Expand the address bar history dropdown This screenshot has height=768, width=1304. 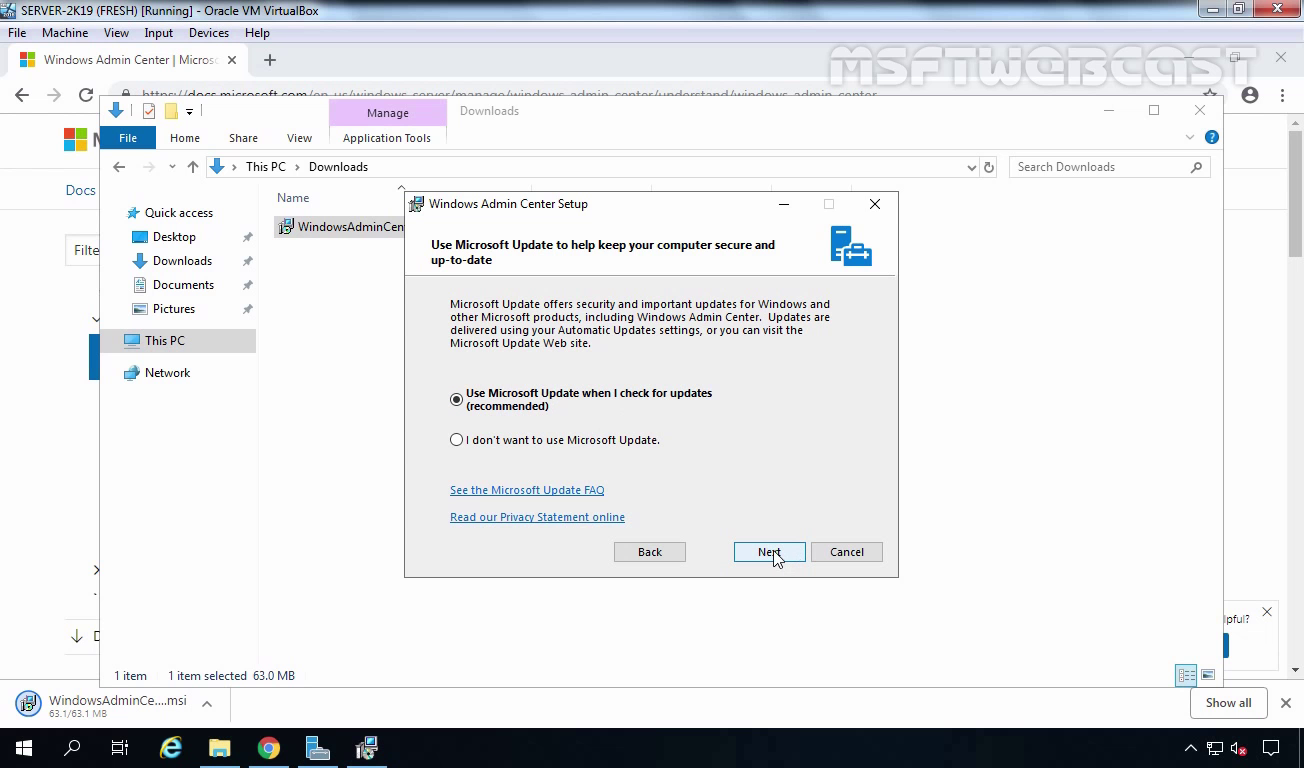coord(971,167)
